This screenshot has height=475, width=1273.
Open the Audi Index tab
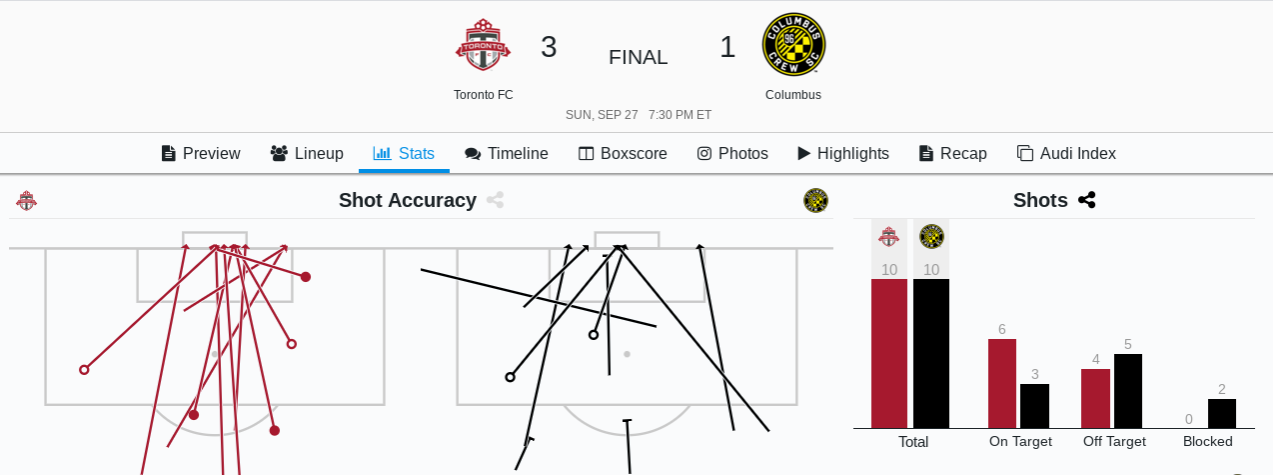1066,153
